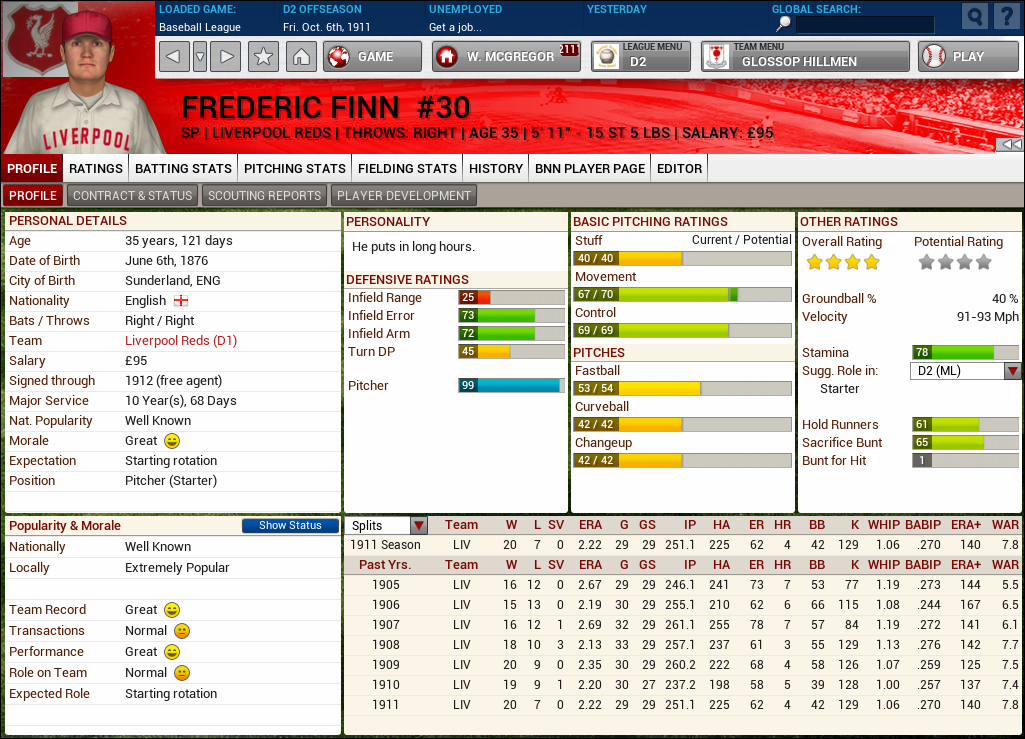Click the Glossop Hillmen team menu icon
This screenshot has height=739, width=1025.
point(717,56)
